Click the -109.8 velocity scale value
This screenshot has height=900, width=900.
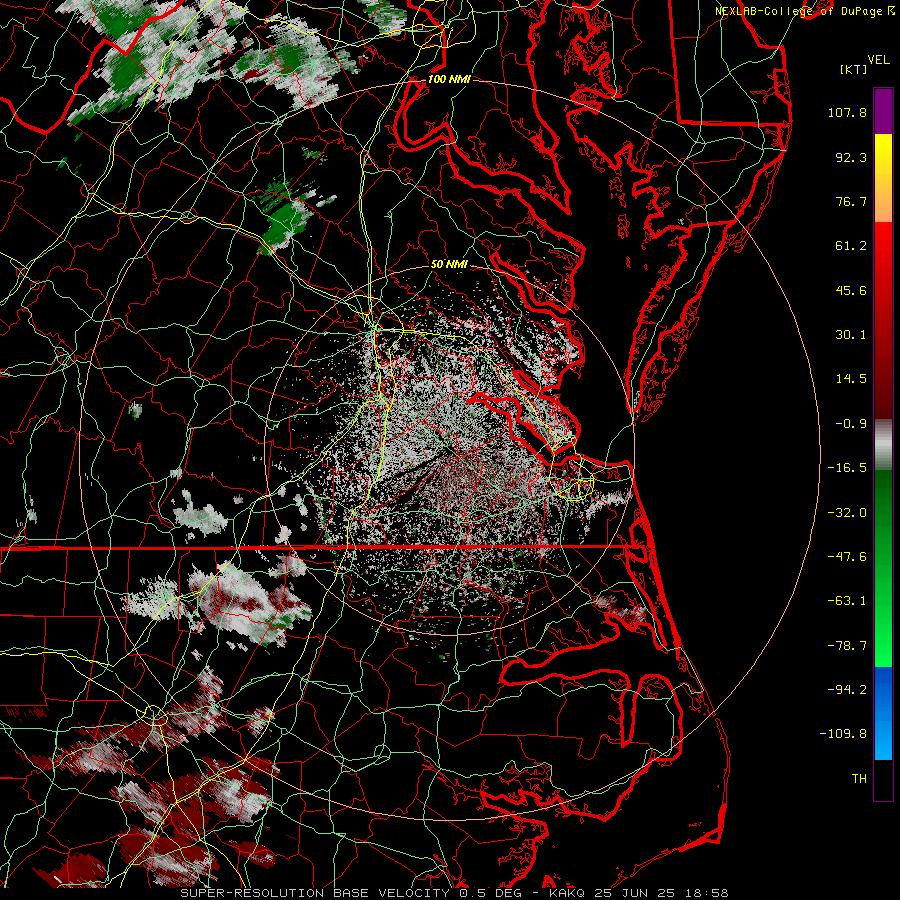coord(844,734)
